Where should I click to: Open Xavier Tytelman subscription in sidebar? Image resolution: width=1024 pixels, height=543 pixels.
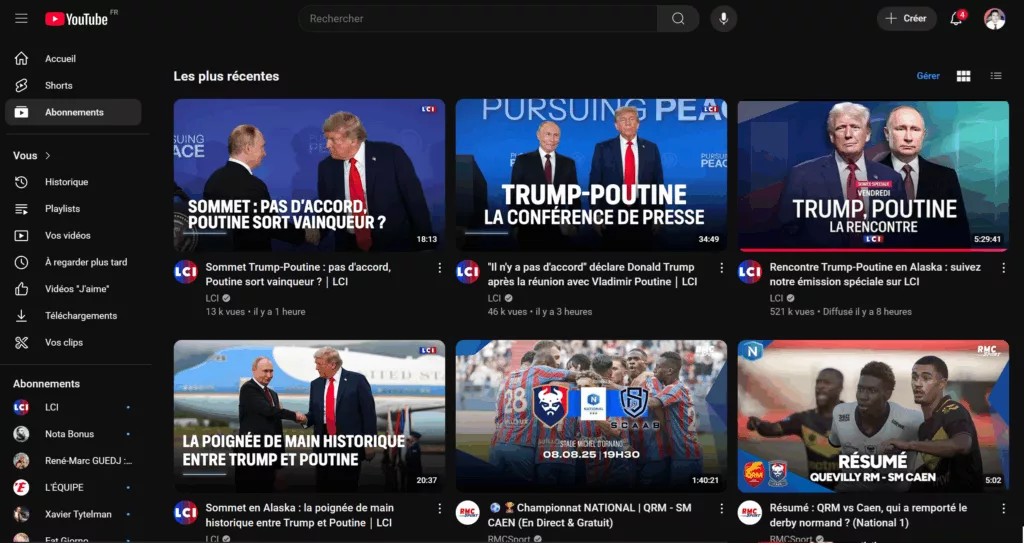(x=73, y=515)
